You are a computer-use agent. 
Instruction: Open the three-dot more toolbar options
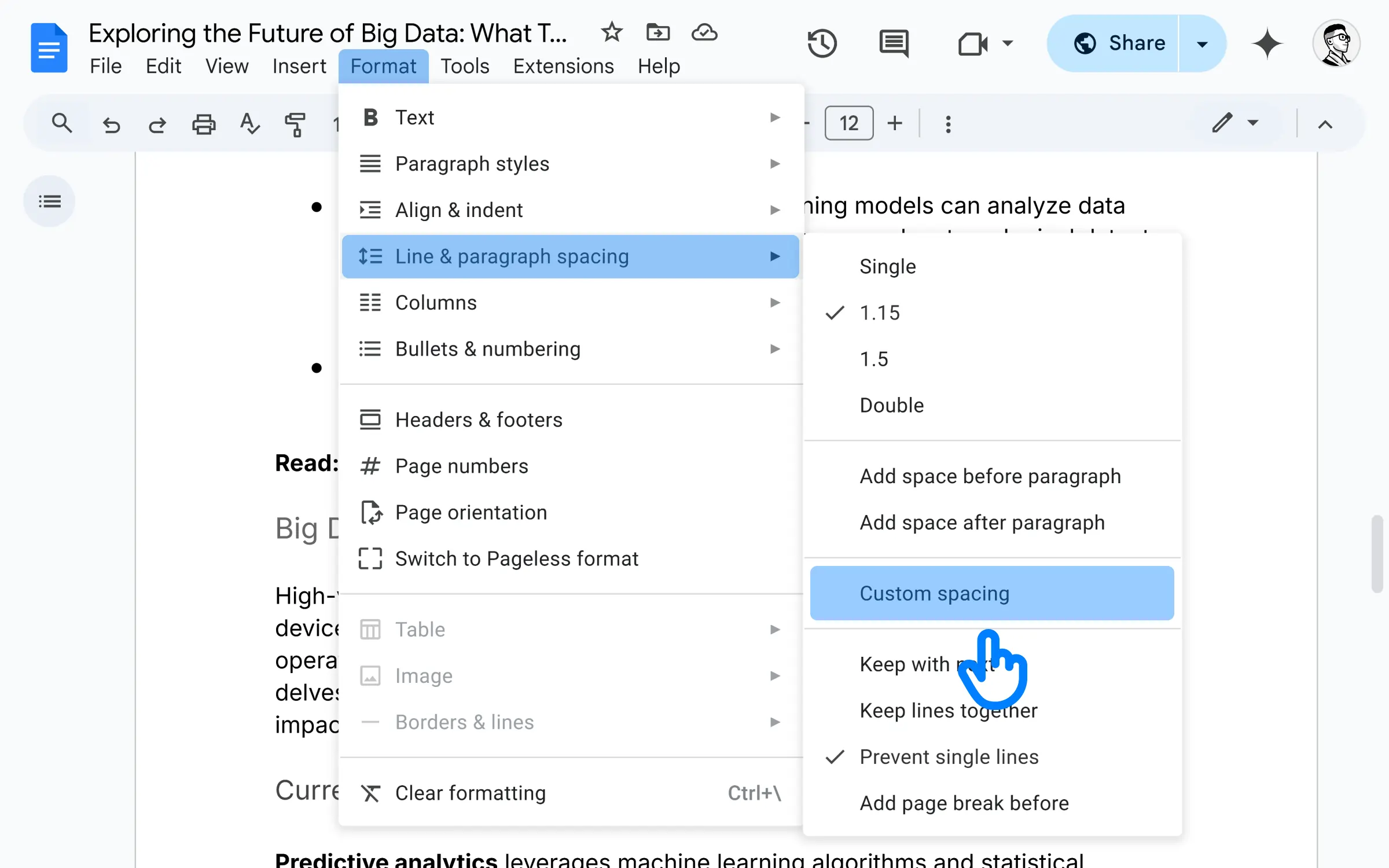[x=948, y=124]
